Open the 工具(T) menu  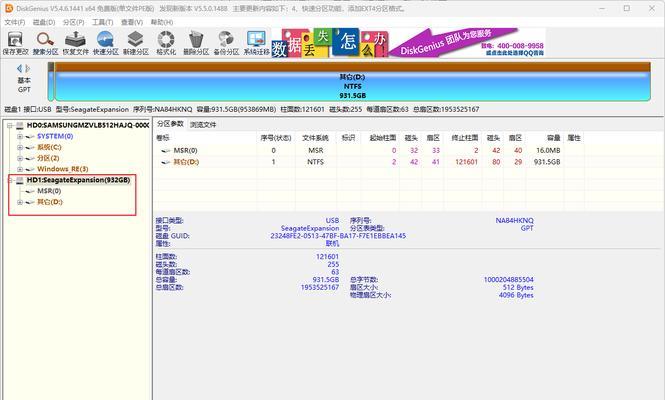click(x=103, y=22)
